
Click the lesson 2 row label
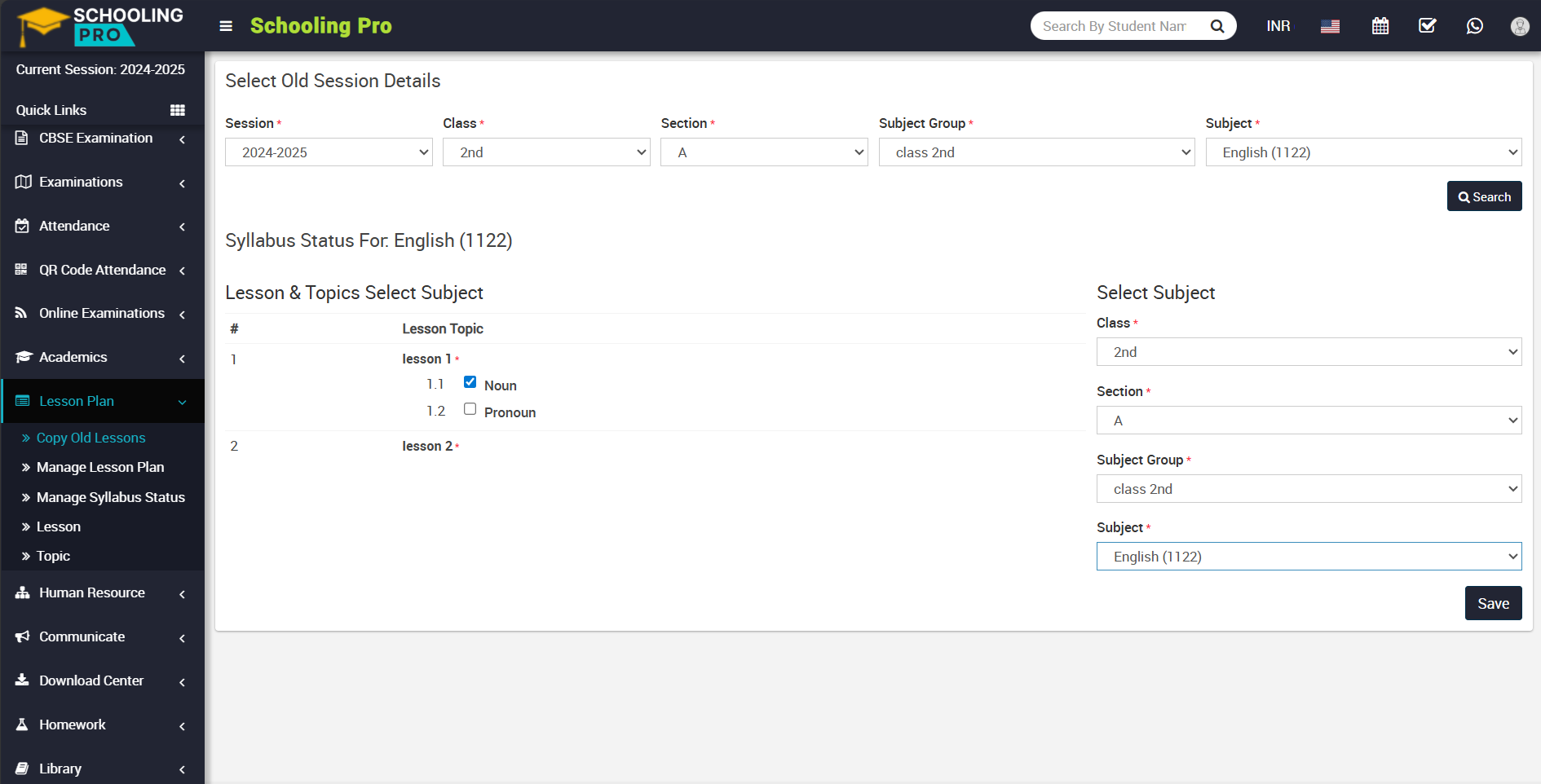(427, 446)
